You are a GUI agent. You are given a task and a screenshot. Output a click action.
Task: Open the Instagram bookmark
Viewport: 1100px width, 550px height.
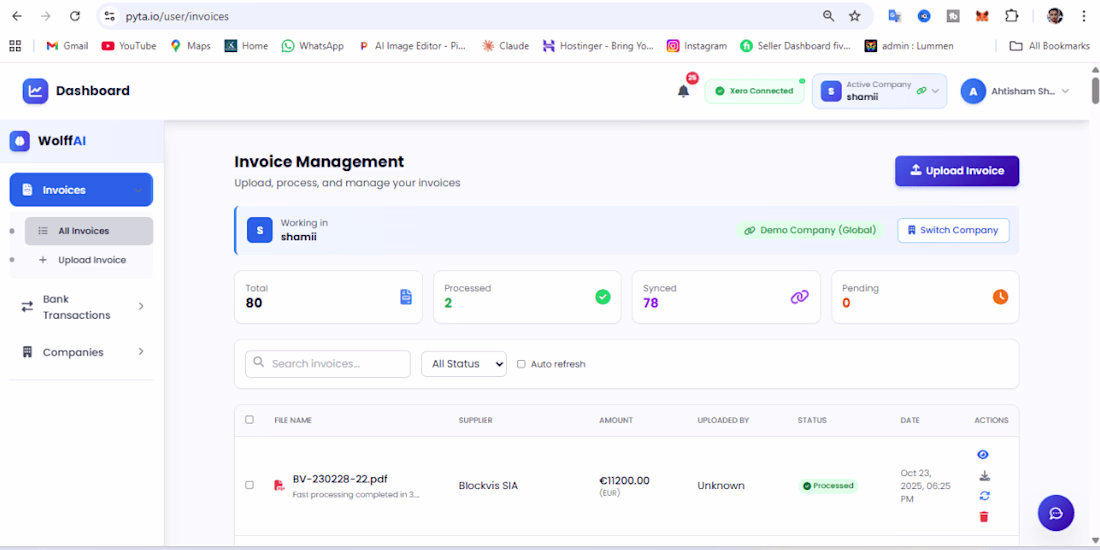tap(697, 46)
